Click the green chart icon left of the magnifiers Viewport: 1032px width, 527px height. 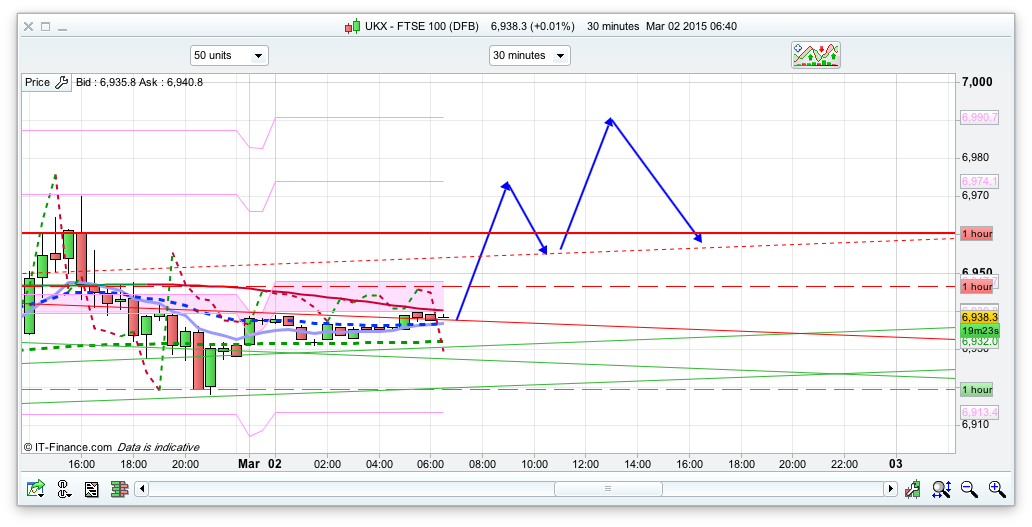click(x=913, y=489)
